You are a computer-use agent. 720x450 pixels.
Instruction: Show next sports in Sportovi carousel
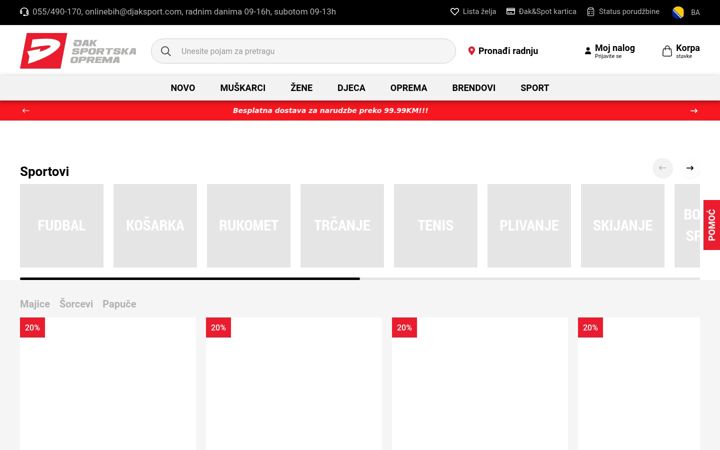coord(690,168)
